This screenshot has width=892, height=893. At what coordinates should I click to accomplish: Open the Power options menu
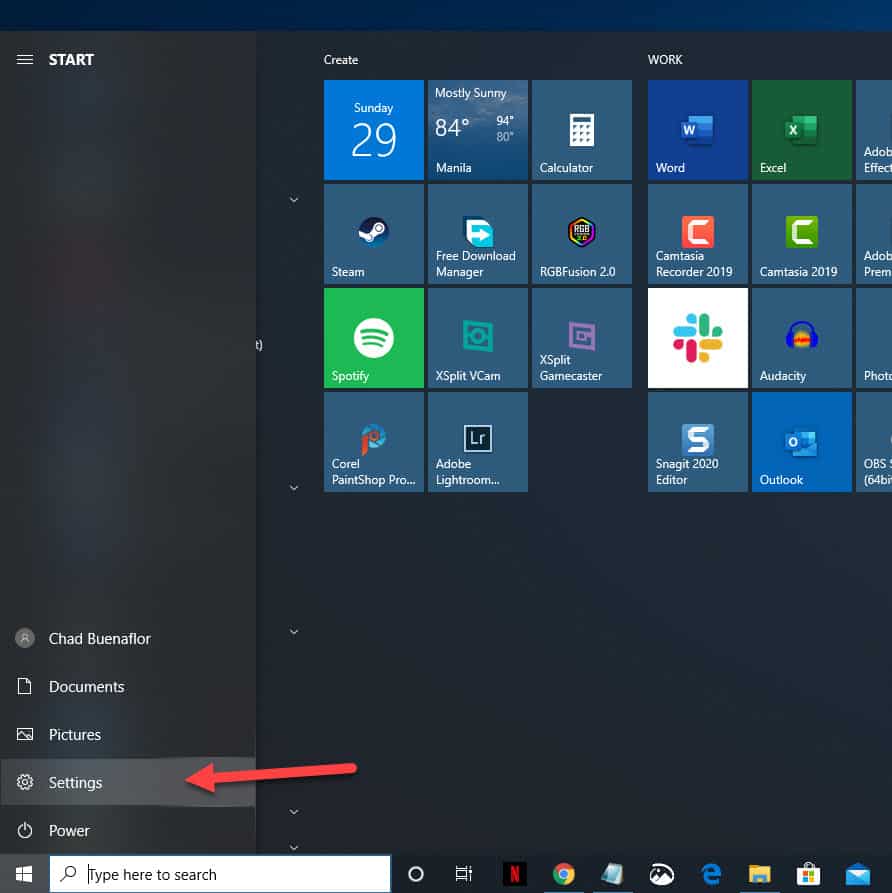[128, 830]
